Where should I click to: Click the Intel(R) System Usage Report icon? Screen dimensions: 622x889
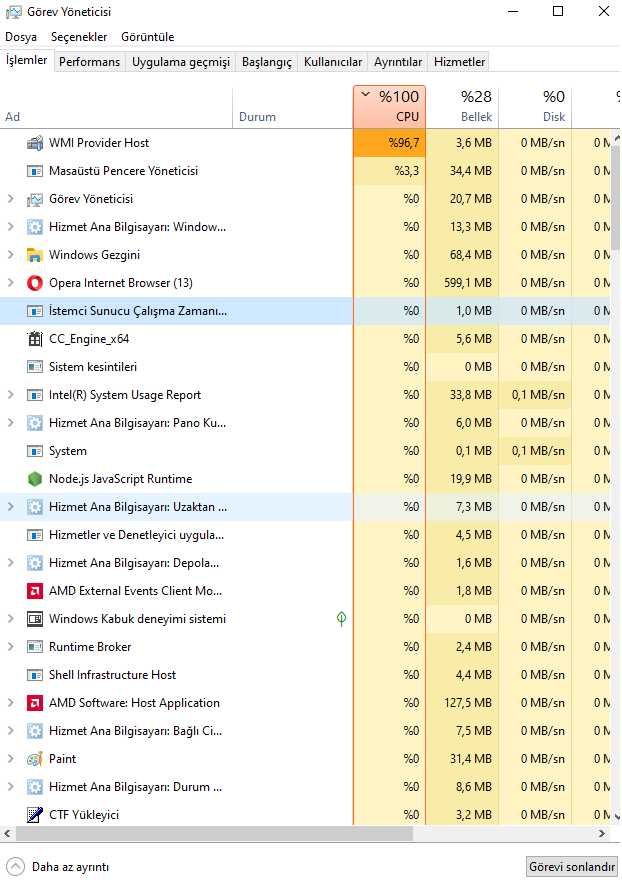(x=35, y=395)
